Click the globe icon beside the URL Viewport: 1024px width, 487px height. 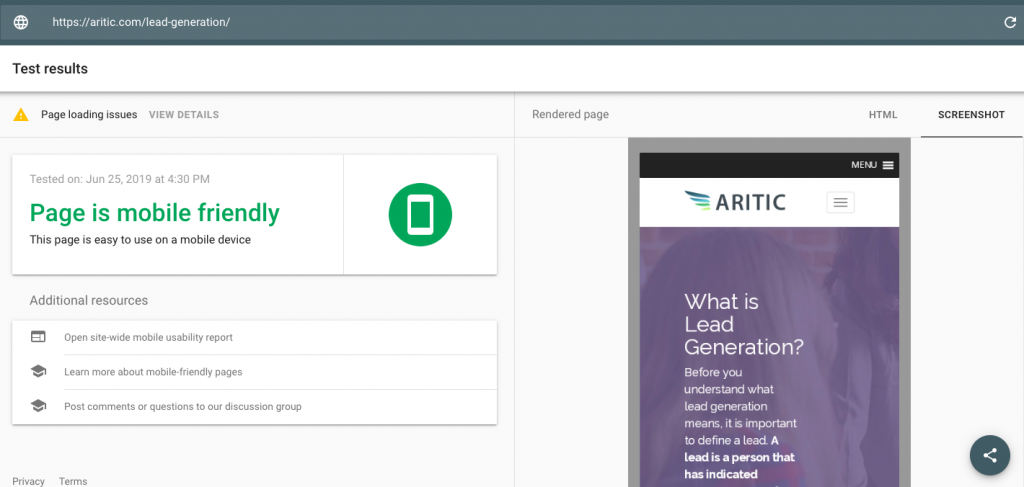click(21, 22)
